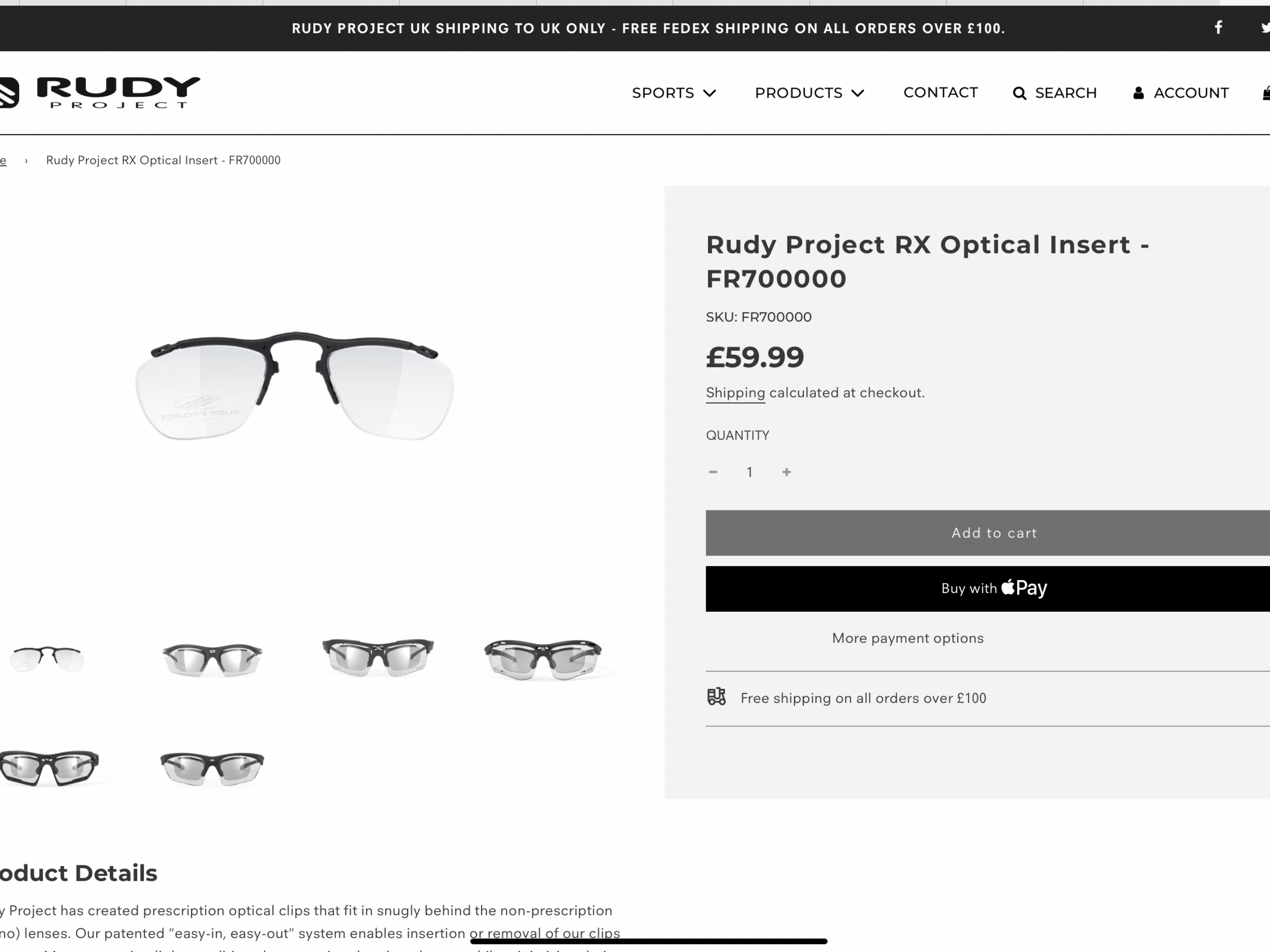Open the Facebook icon in the top bar
Image resolution: width=1270 pixels, height=952 pixels.
click(1218, 27)
